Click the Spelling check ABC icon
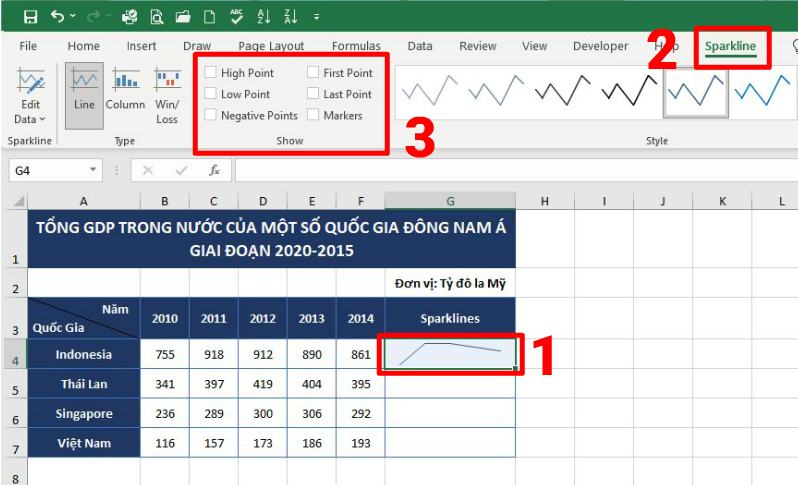The height and width of the screenshot is (485, 798). pyautogui.click(x=237, y=16)
